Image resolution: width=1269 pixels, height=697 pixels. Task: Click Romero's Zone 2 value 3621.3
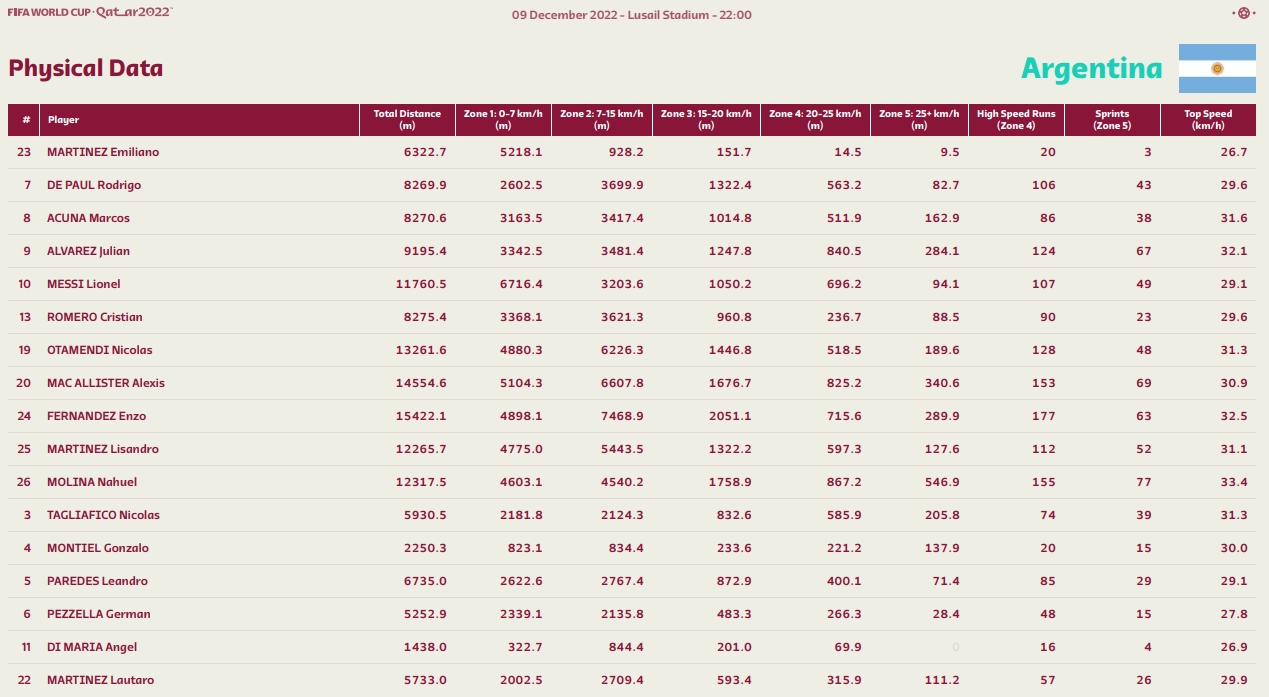click(x=622, y=317)
